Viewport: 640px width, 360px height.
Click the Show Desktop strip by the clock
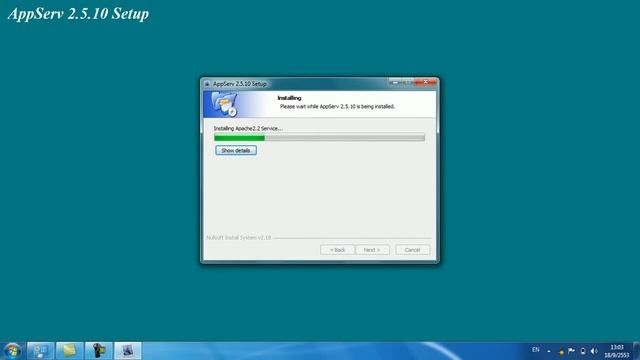pyautogui.click(x=637, y=351)
